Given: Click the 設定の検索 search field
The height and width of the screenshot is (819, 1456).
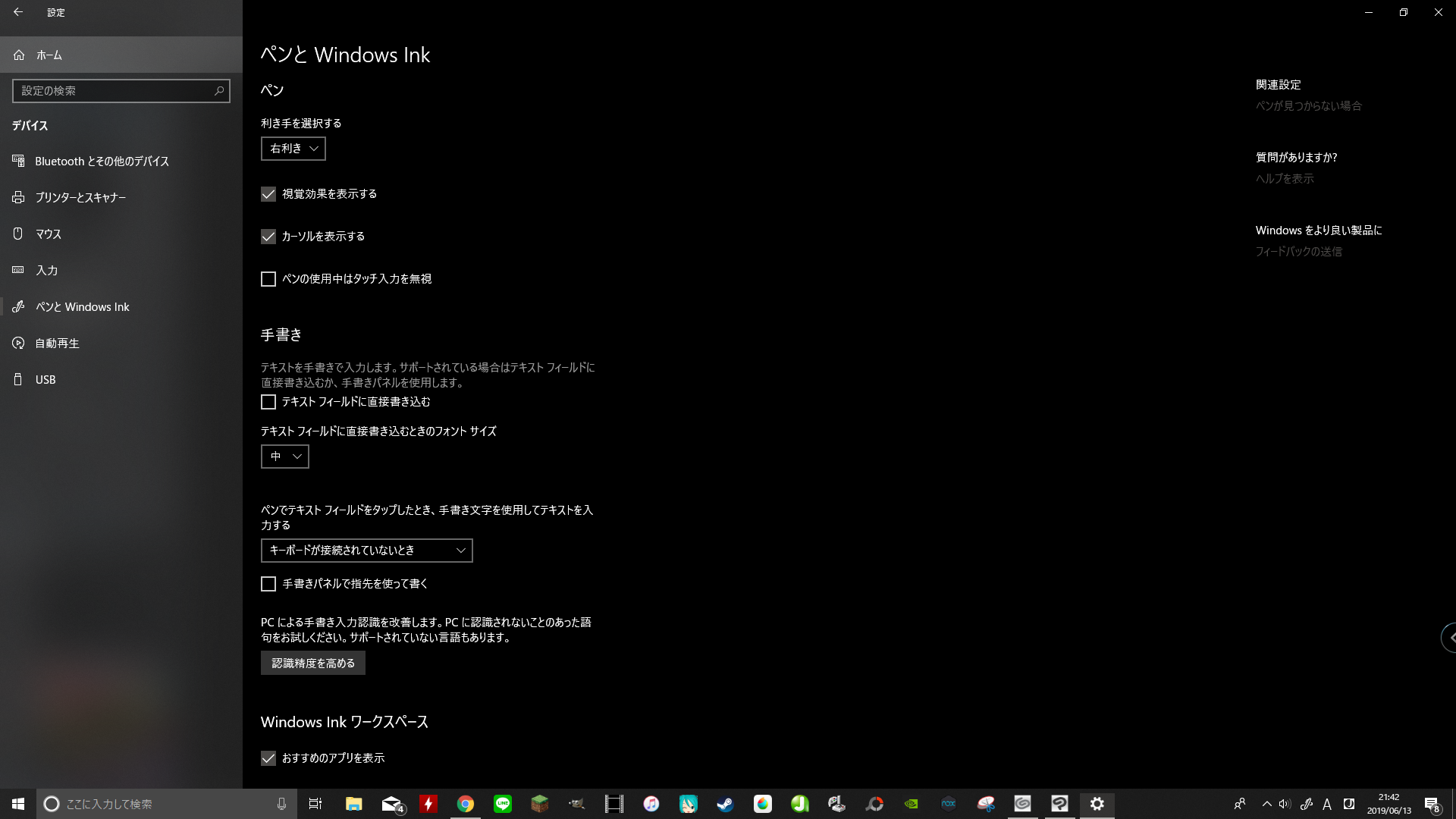Looking at the screenshot, I should click(x=114, y=91).
